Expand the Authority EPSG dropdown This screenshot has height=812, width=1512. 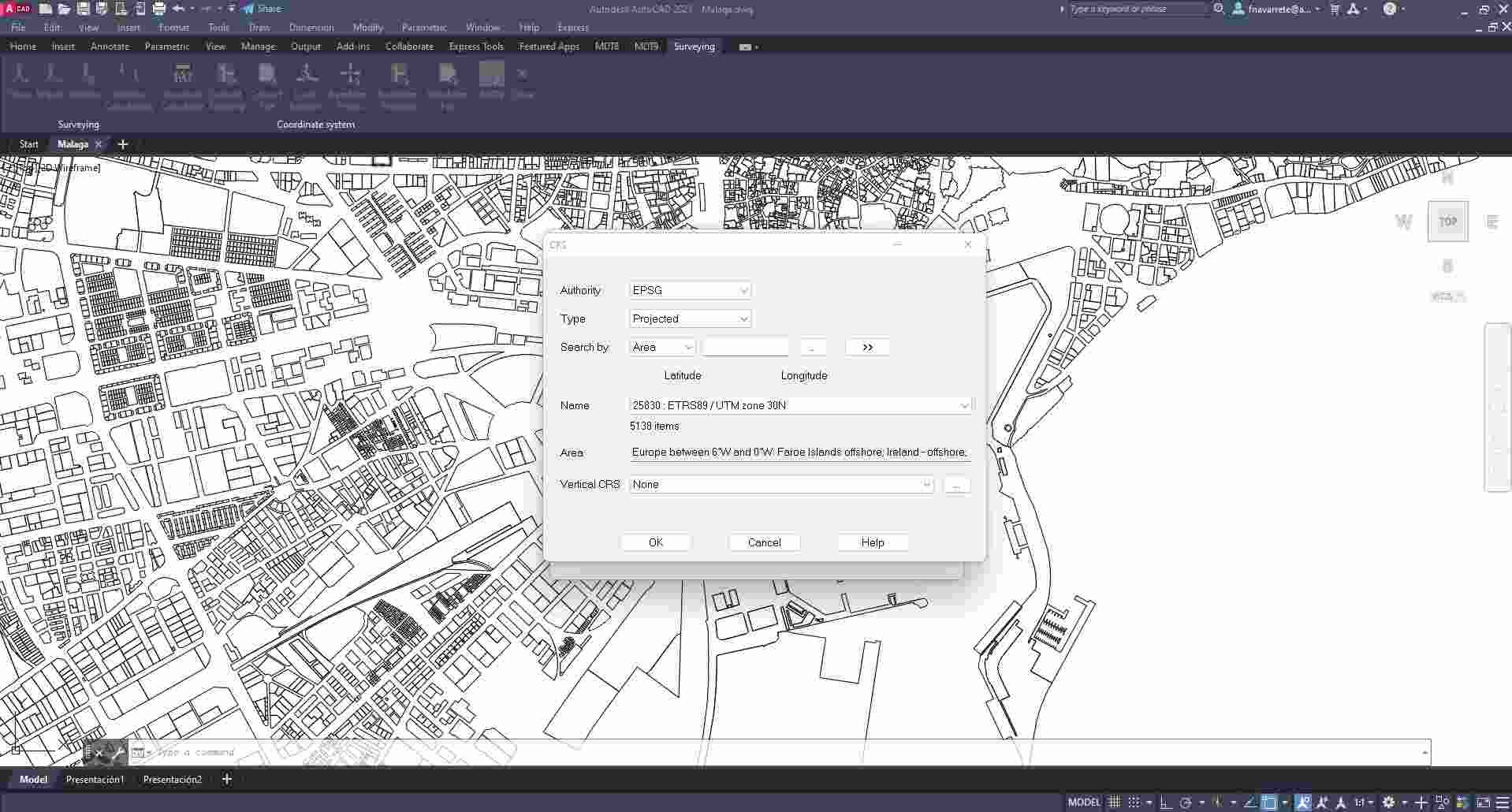pos(743,291)
